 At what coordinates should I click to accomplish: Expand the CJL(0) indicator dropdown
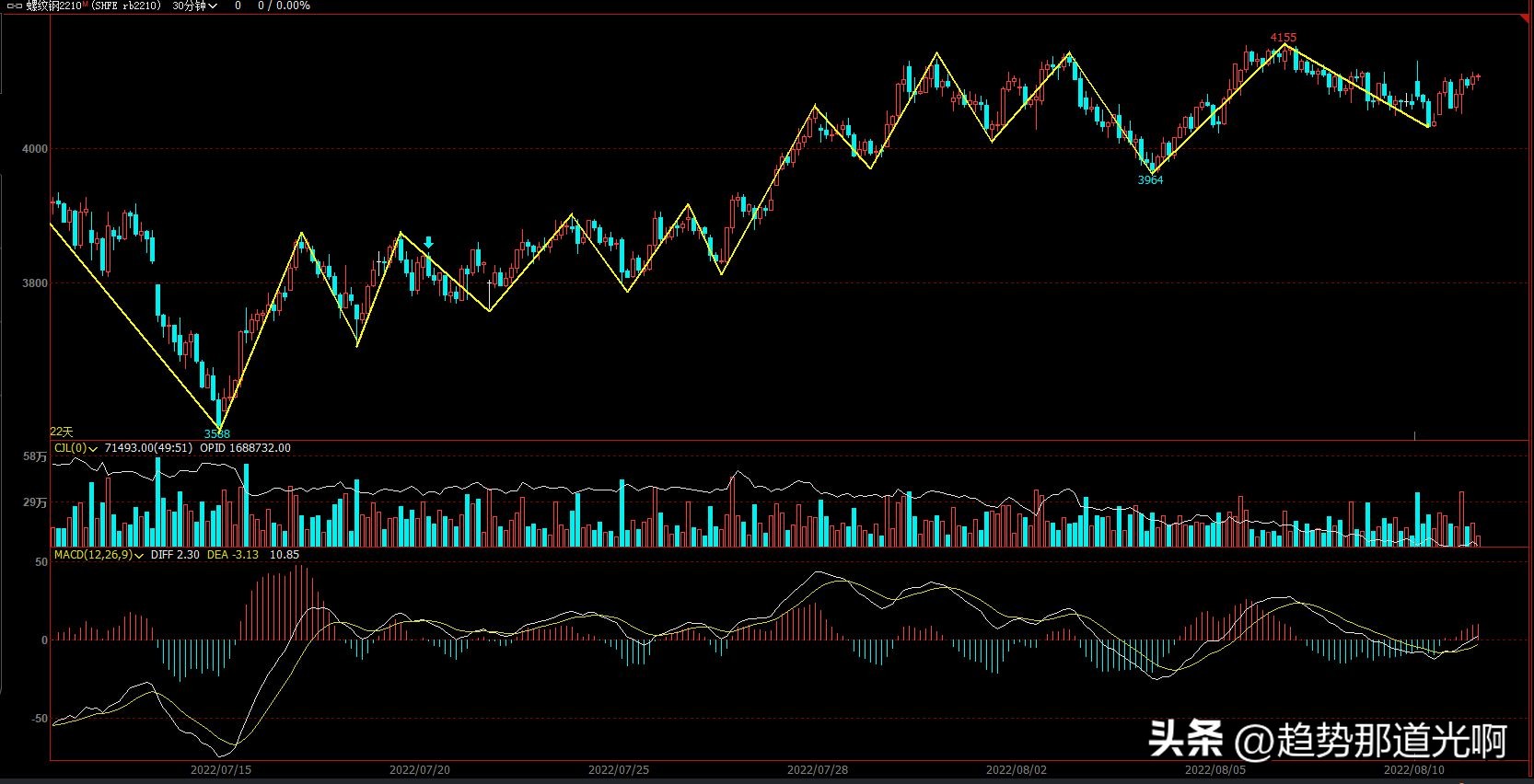(x=76, y=448)
